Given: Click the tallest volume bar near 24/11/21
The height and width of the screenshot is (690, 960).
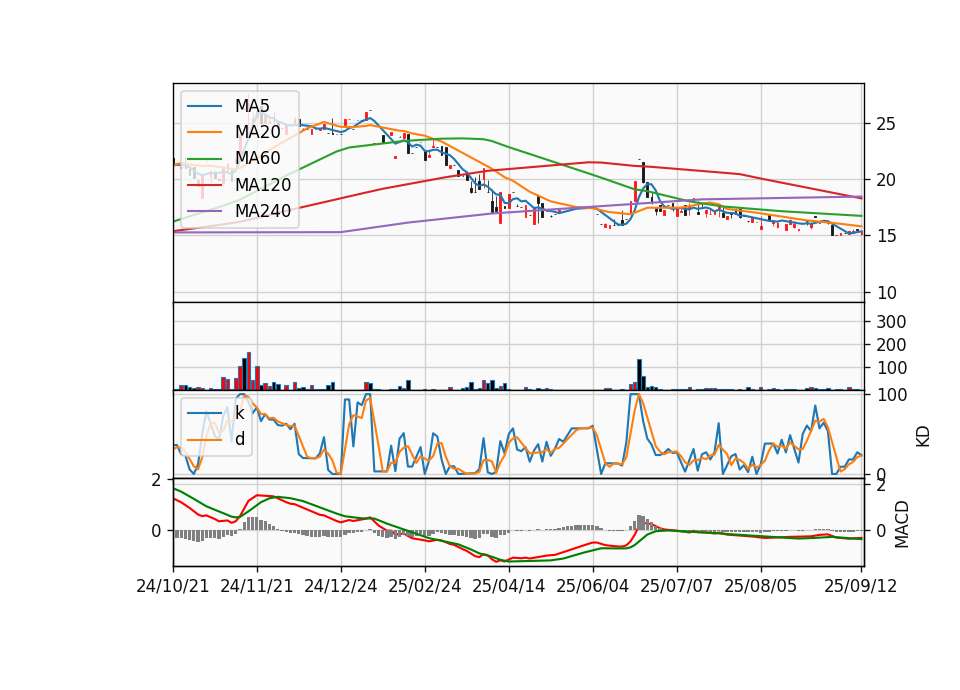Looking at the screenshot, I should click(x=249, y=372).
